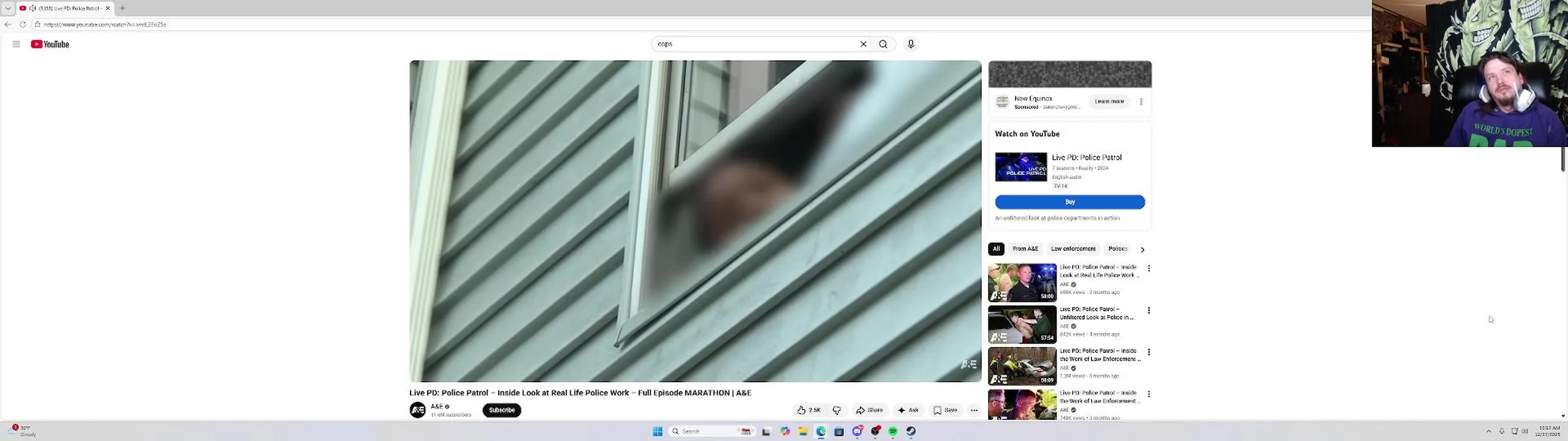Select the Live PD YouTube browser tab
Screen dimensions: 1568x441
pyautogui.click(x=65, y=8)
